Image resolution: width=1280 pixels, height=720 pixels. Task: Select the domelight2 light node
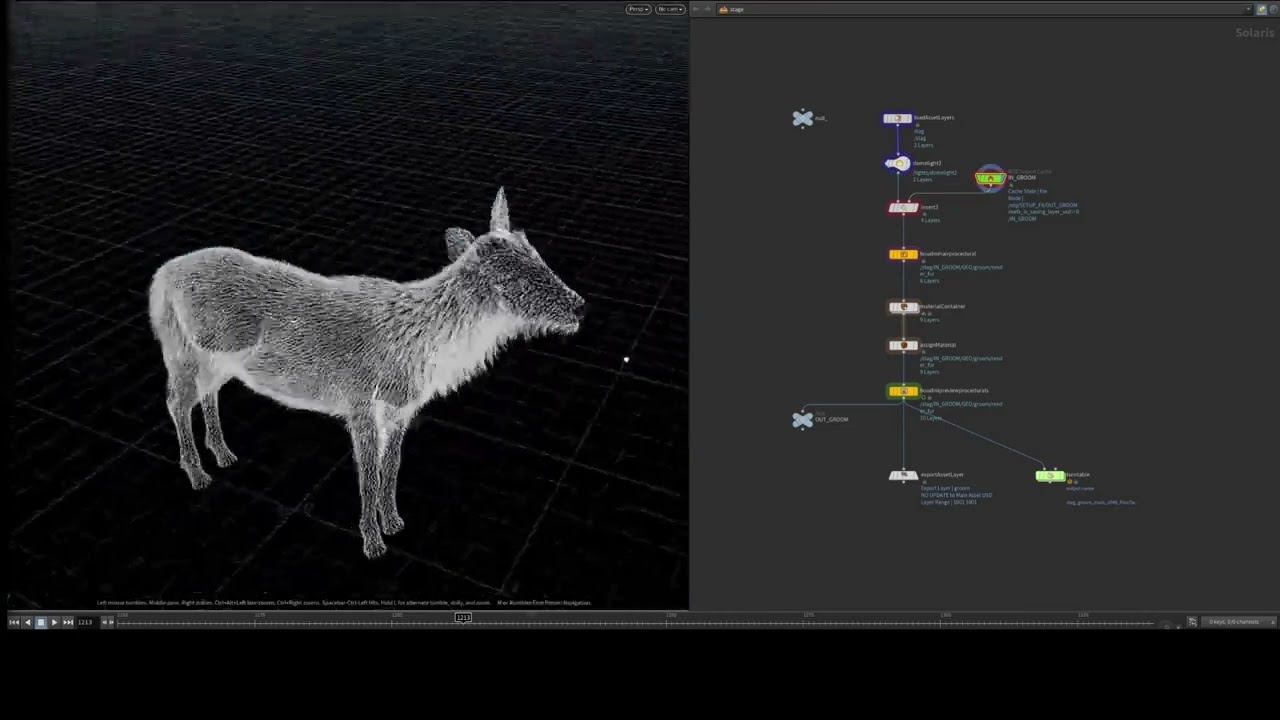tap(898, 164)
